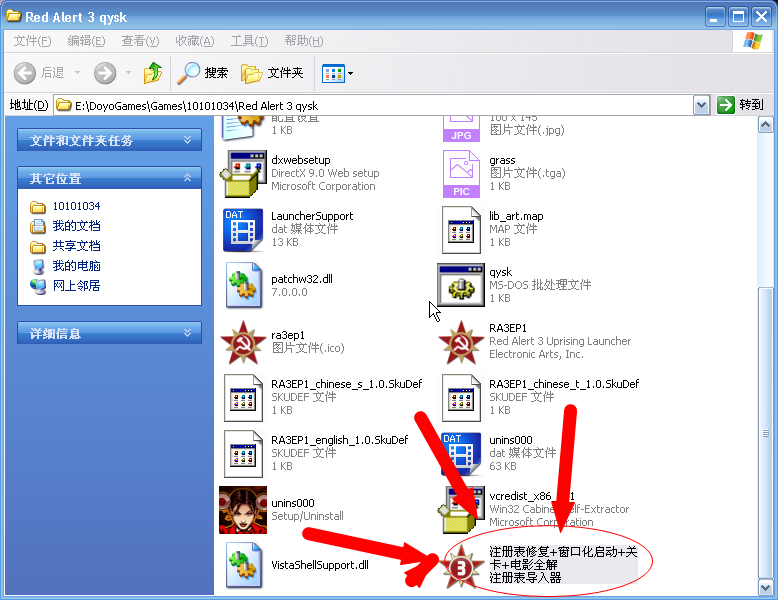The width and height of the screenshot is (778, 600).
Task: Go up one folder level
Action: tap(153, 73)
